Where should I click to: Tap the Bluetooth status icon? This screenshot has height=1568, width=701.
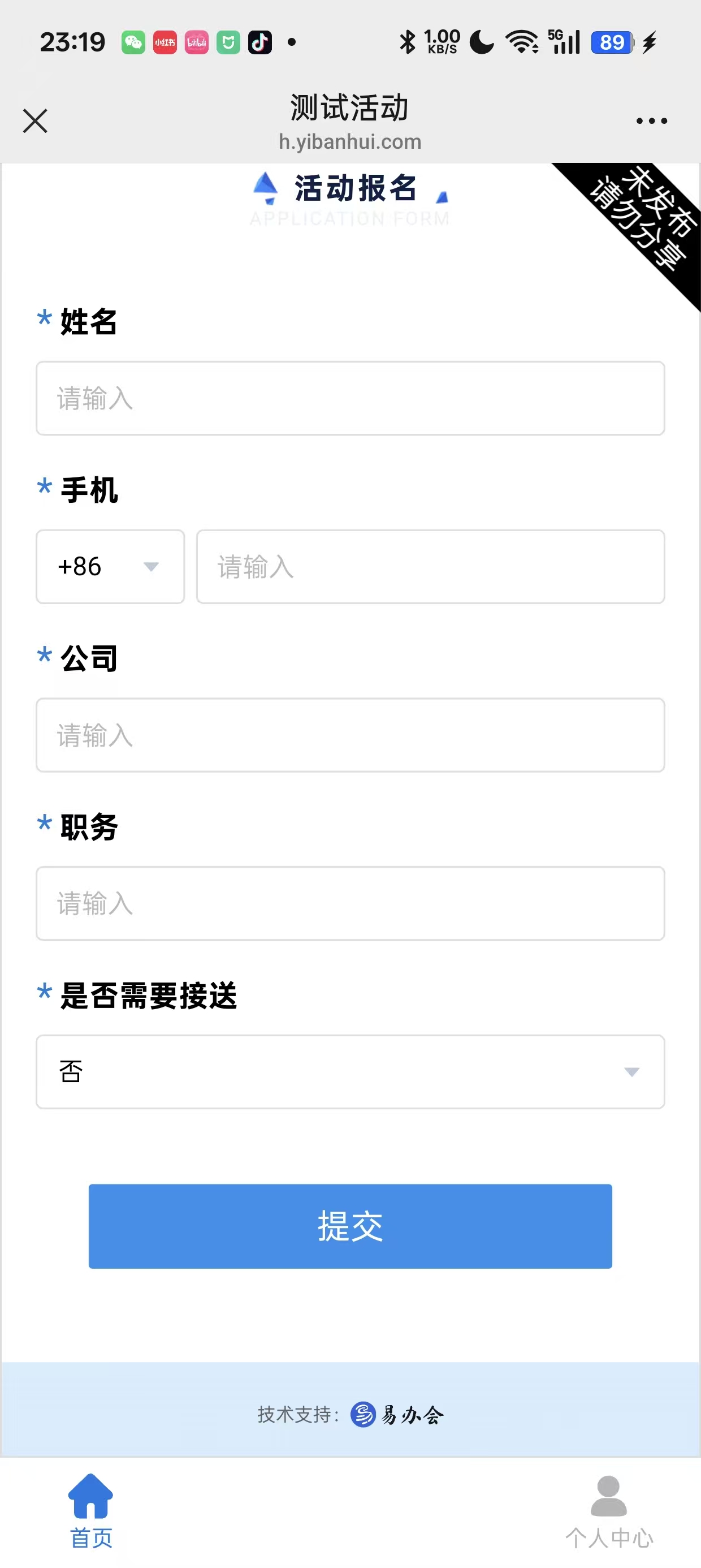[x=407, y=42]
